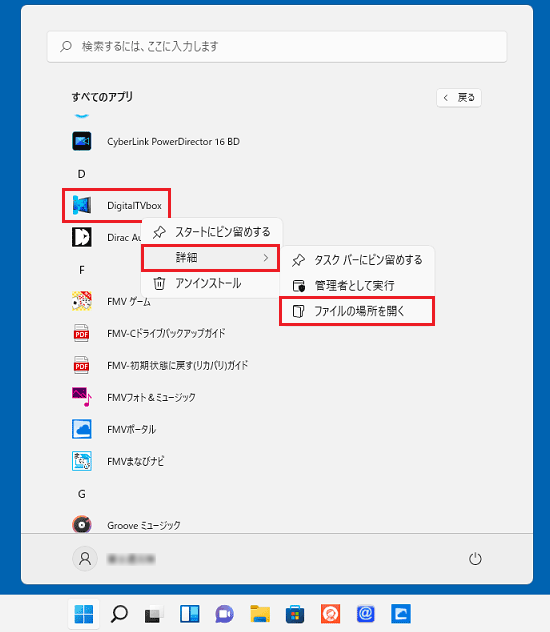Launch FMVポータル app icon

pos(82,429)
